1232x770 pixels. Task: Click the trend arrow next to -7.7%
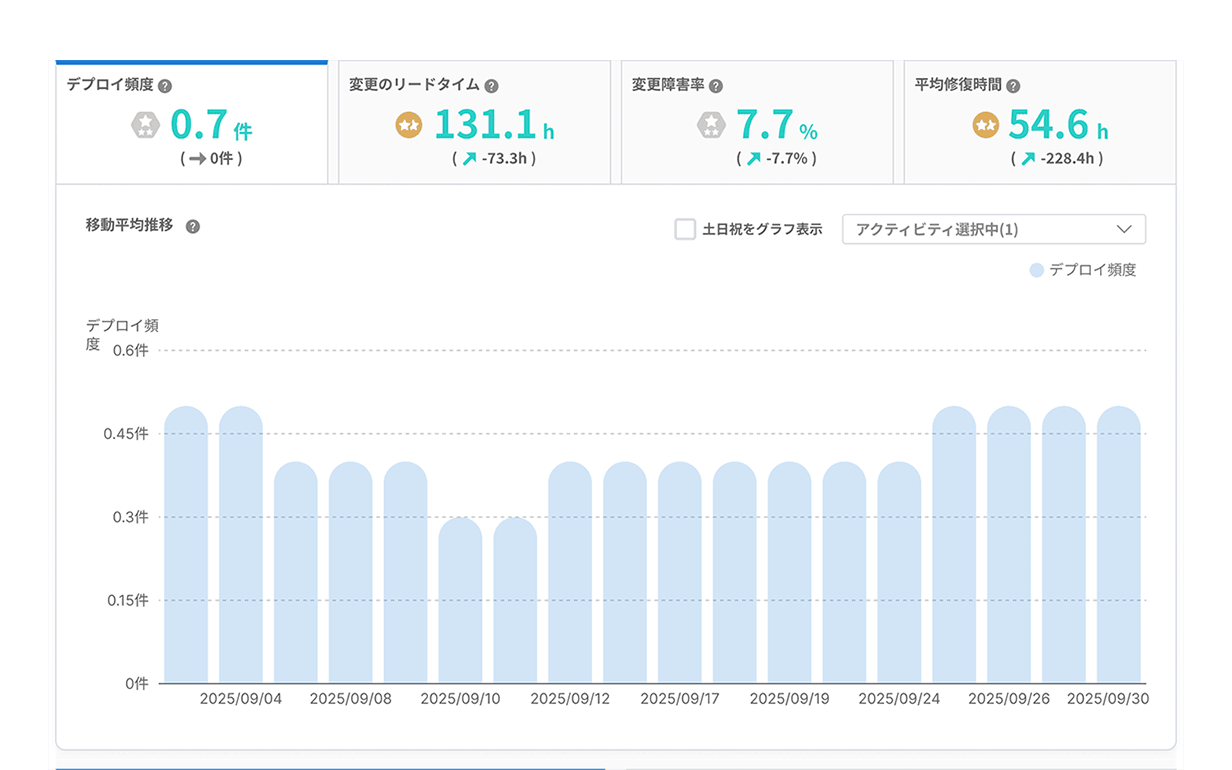pos(754,158)
